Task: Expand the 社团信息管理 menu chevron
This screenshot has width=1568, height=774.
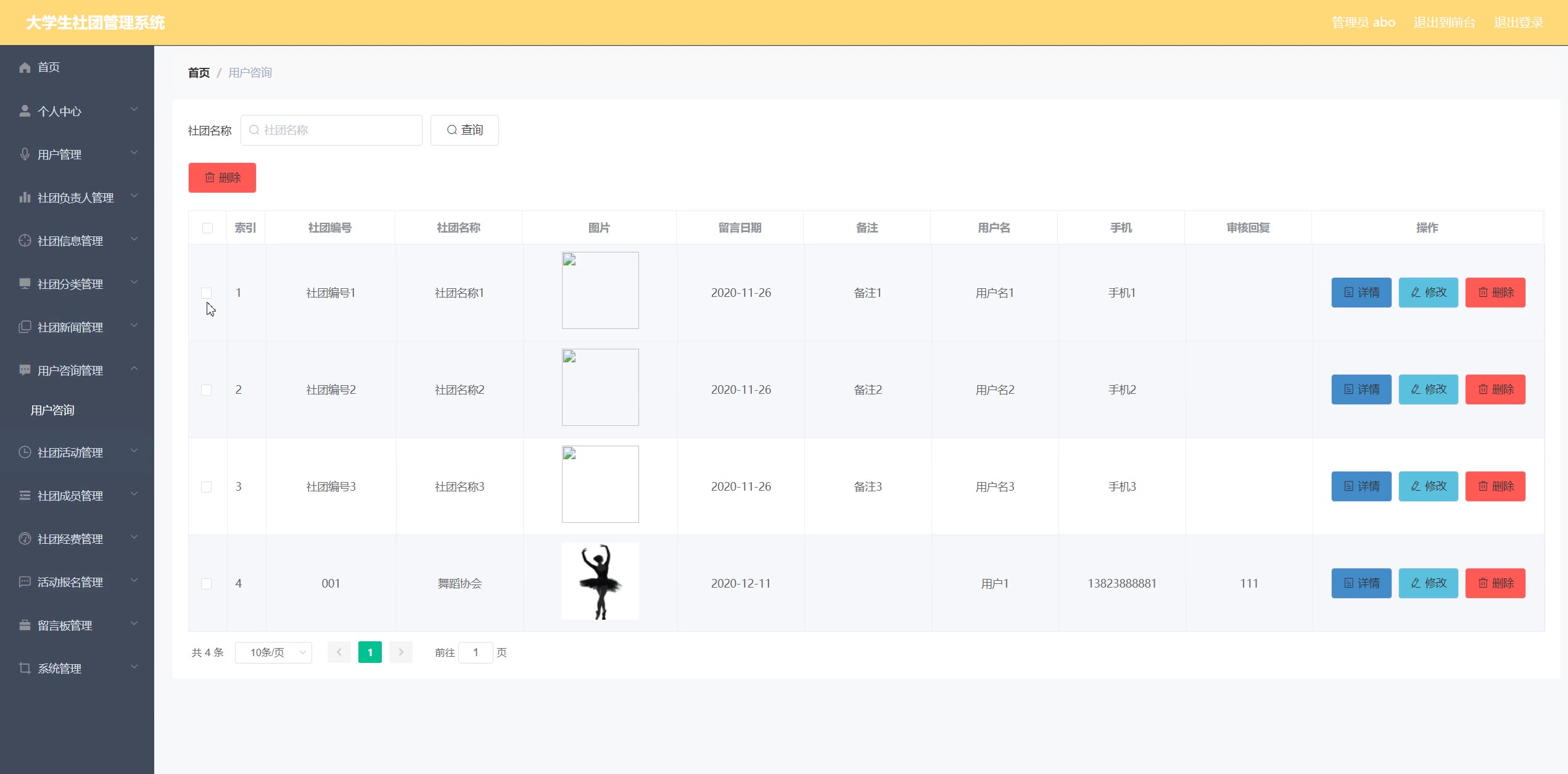Action: (134, 239)
